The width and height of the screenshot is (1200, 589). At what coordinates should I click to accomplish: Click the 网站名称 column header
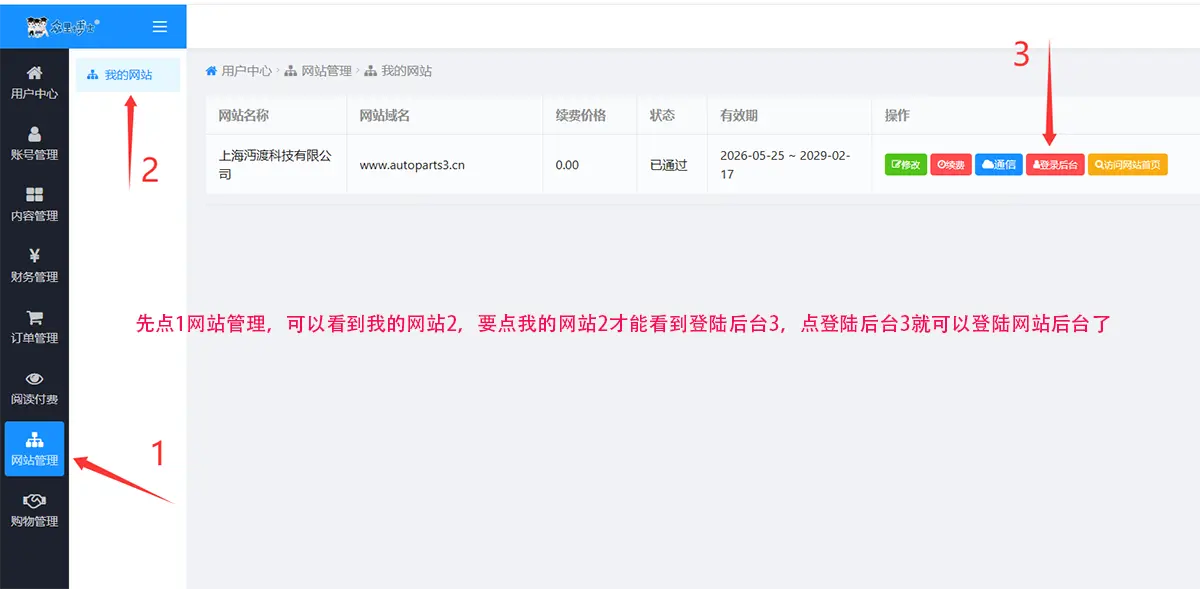(x=244, y=115)
